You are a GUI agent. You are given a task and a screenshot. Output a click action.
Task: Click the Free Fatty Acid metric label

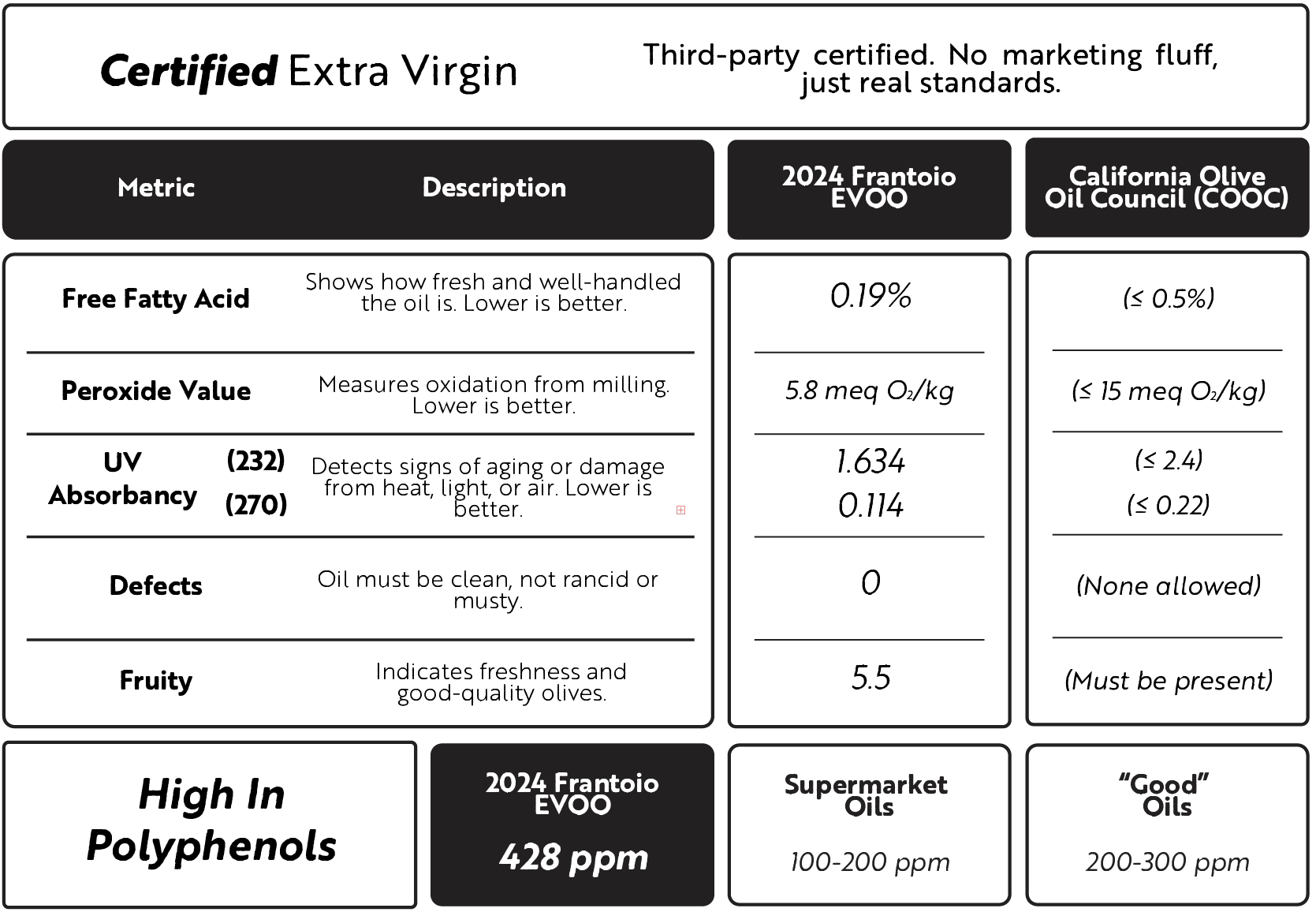tap(157, 297)
